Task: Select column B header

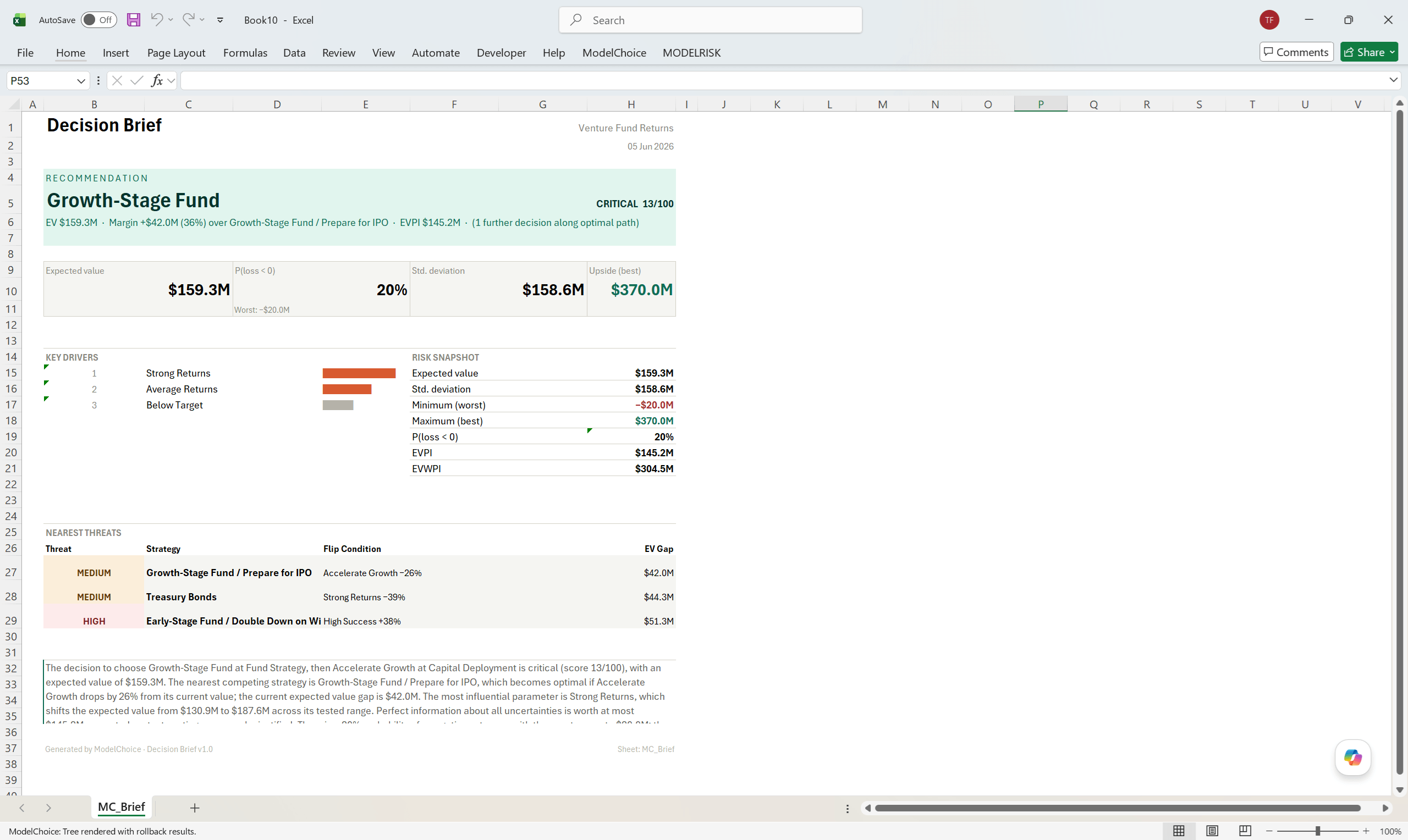Action: [x=94, y=104]
